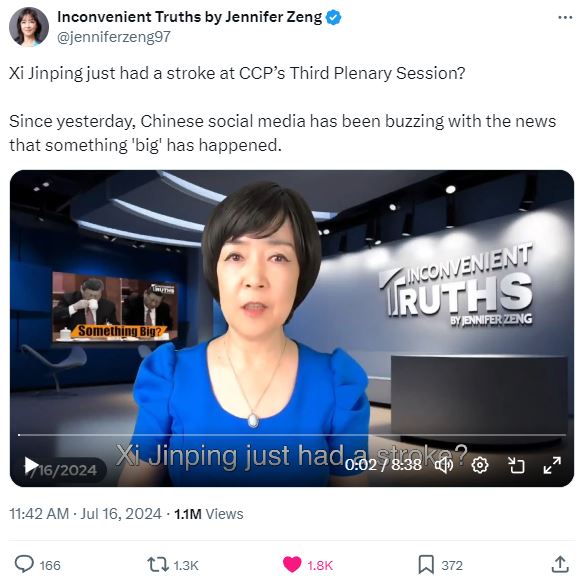Image resolution: width=588 pixels, height=583 pixels.
Task: Open the share upload arrow icon
Action: [560, 564]
